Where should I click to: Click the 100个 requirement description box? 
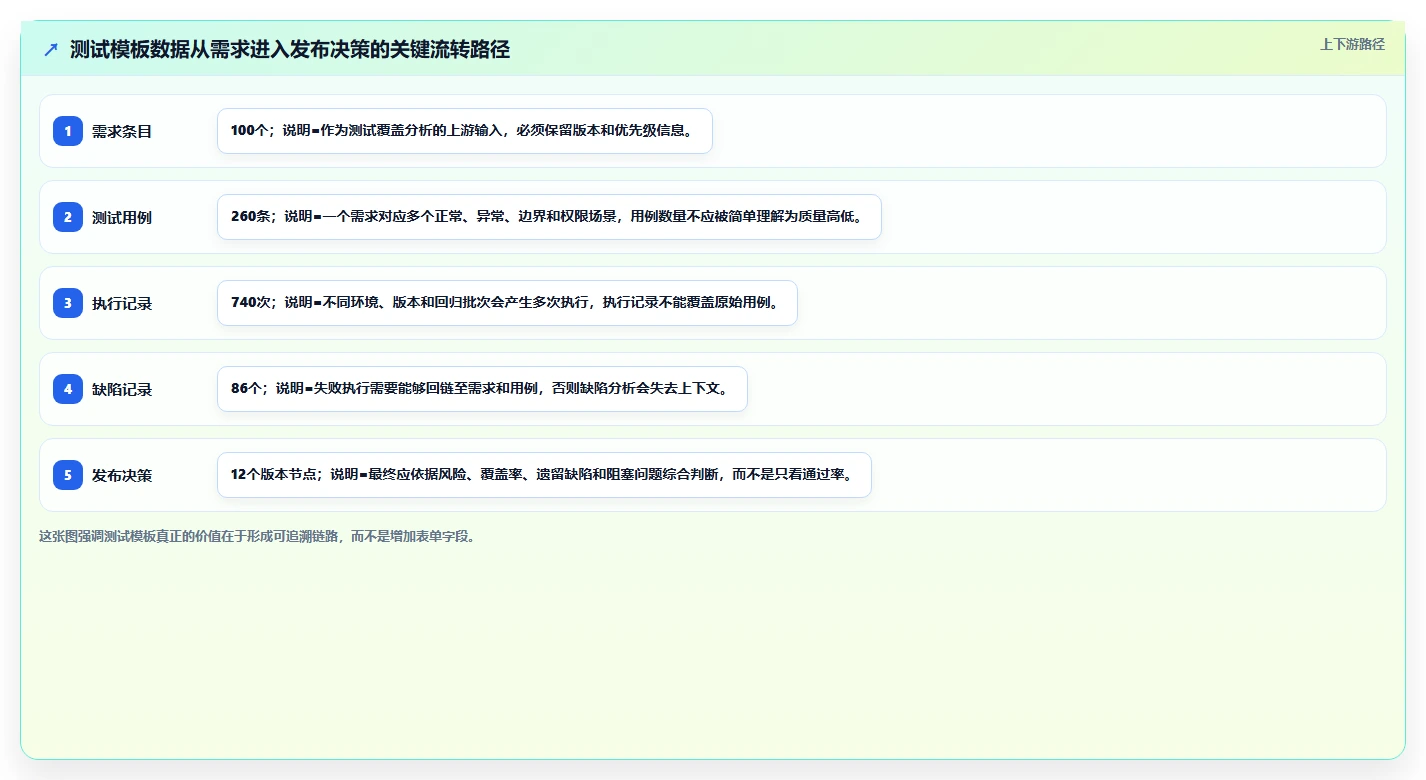pos(465,131)
